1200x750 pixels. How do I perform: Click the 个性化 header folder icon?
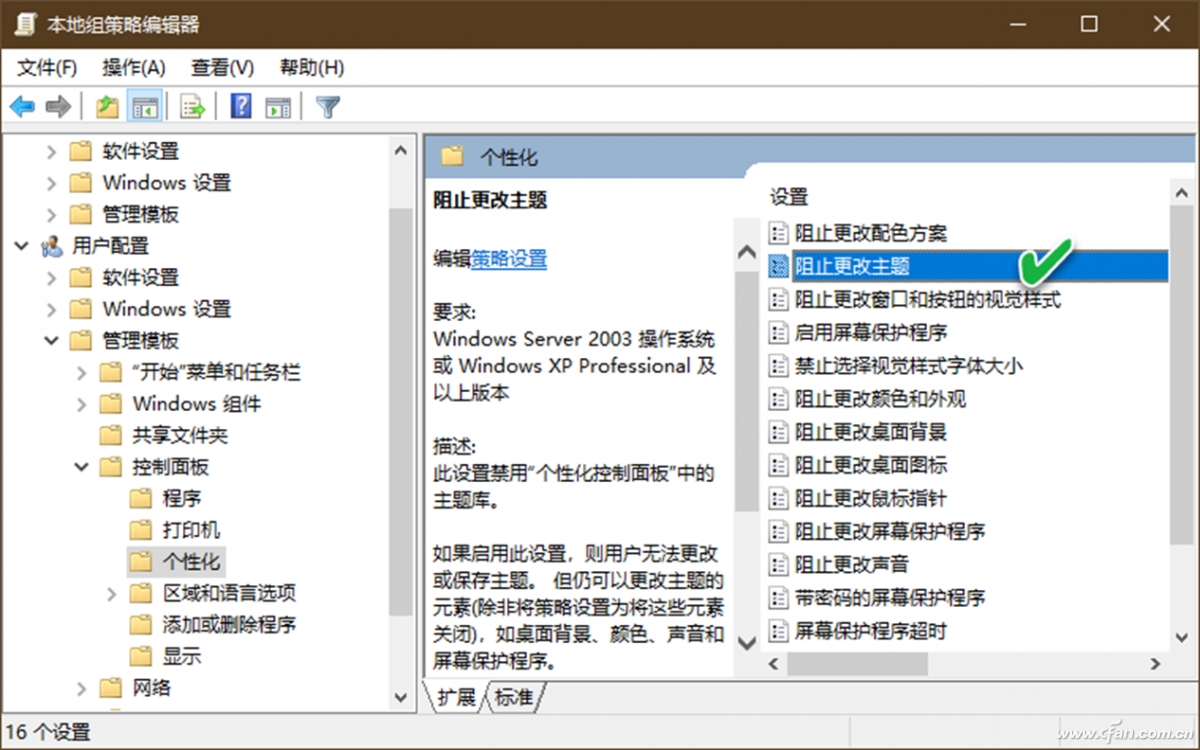(x=454, y=157)
